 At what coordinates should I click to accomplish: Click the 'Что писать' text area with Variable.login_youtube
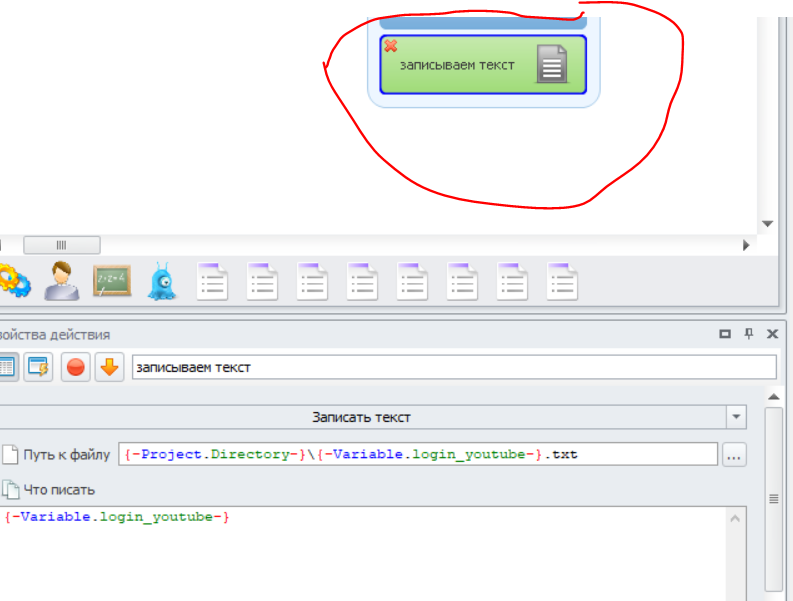(363, 553)
